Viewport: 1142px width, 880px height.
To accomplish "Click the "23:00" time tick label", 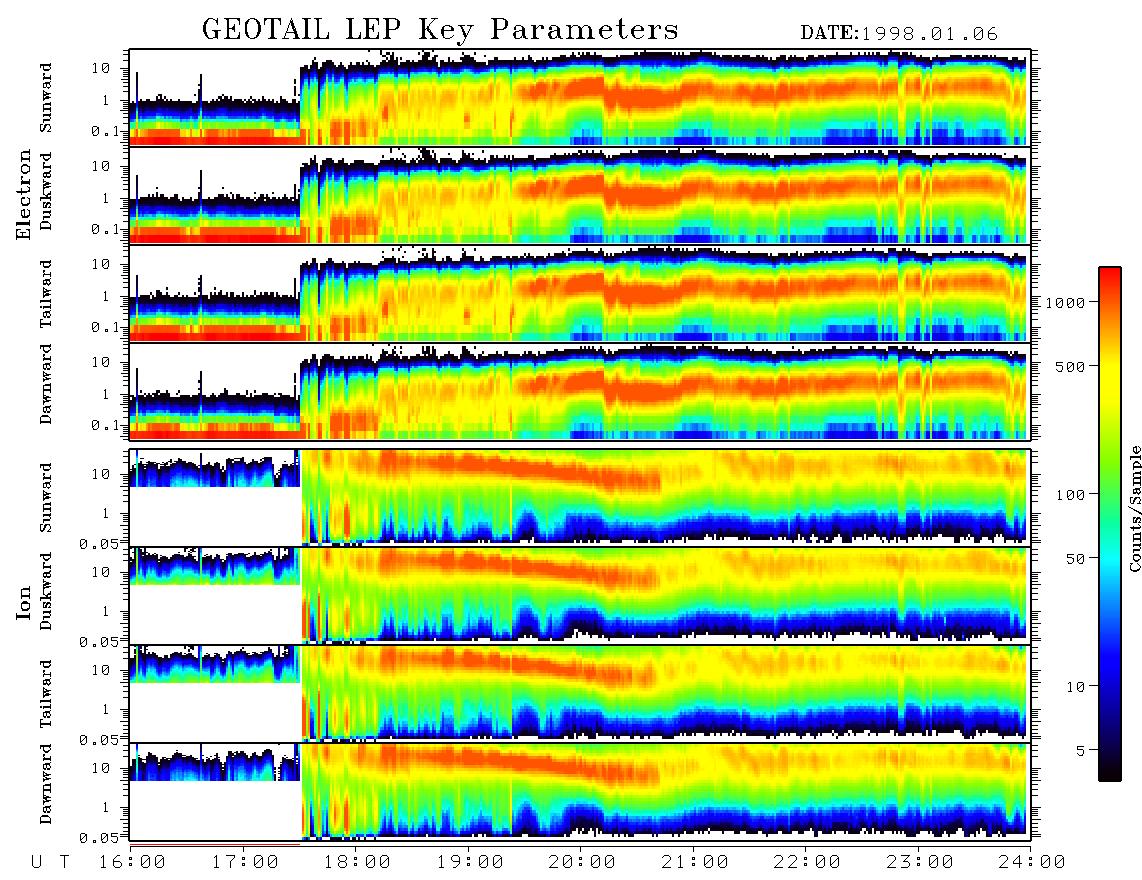I will pos(919,863).
